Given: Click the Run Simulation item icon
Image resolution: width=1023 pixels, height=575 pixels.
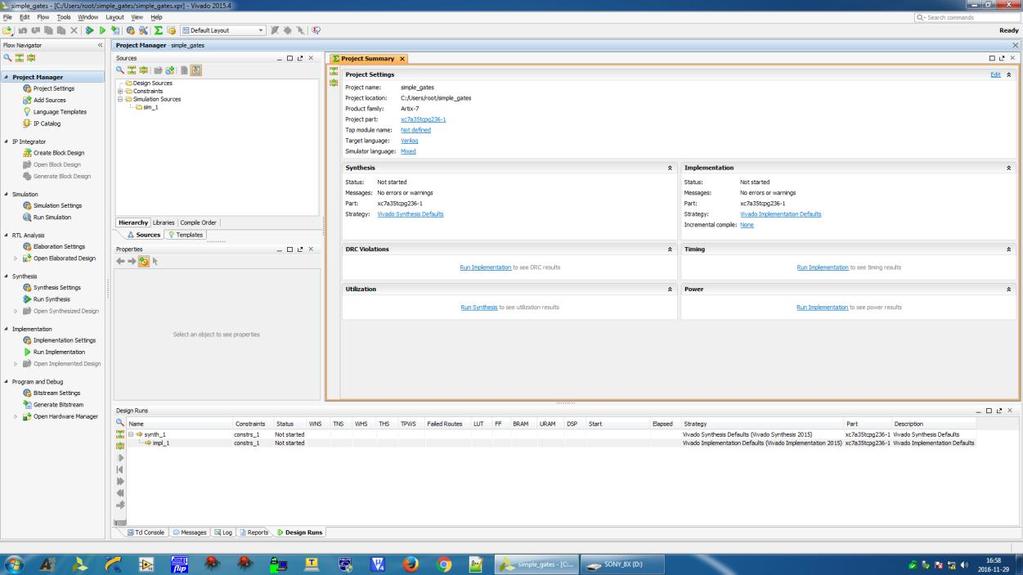Looking at the screenshot, I should tap(27, 217).
